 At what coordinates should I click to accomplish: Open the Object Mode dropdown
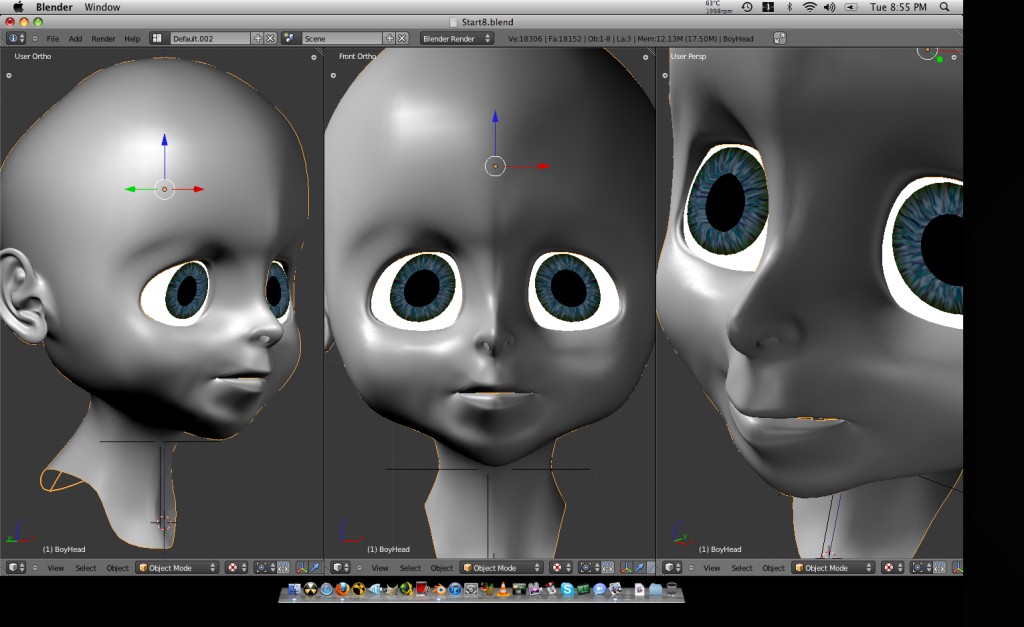[500, 567]
